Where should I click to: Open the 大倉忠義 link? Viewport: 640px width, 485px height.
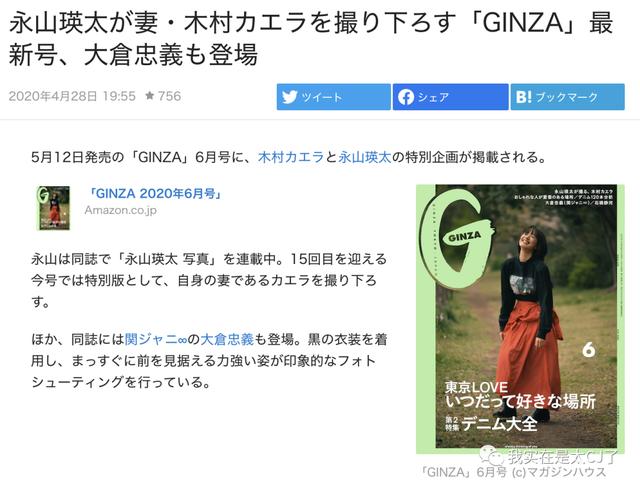coord(227,339)
